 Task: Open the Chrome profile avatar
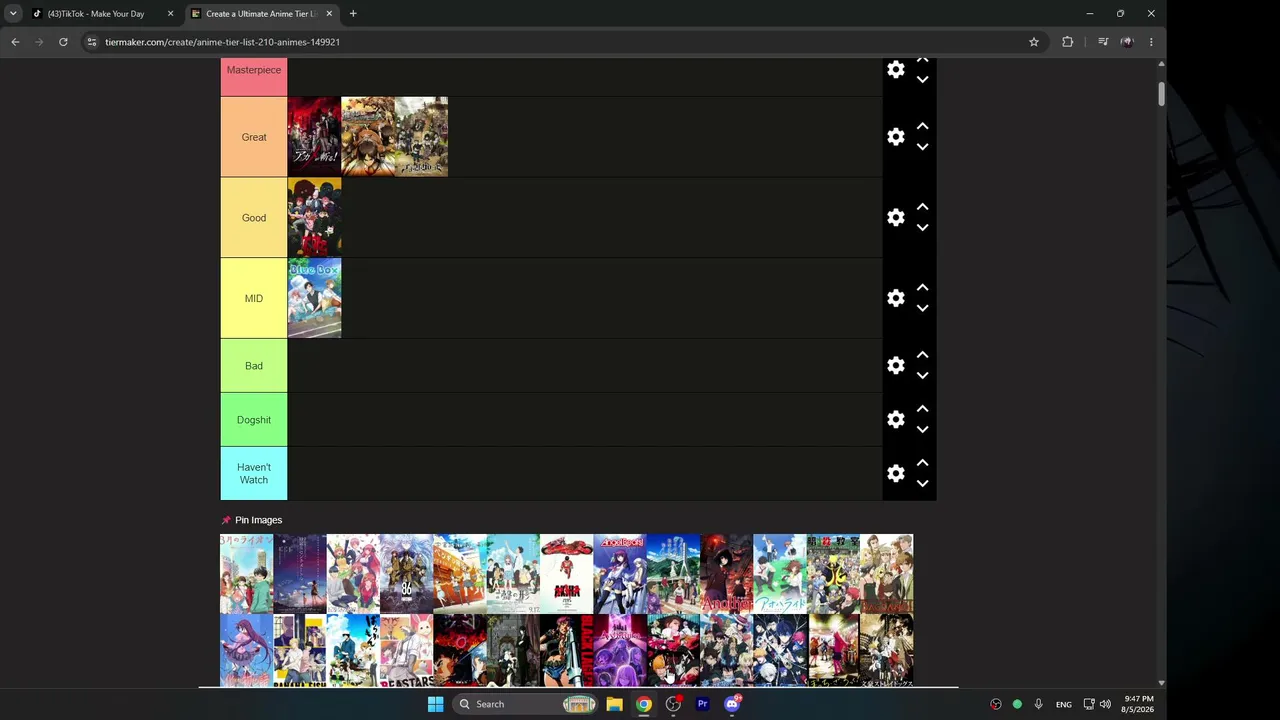1127,42
